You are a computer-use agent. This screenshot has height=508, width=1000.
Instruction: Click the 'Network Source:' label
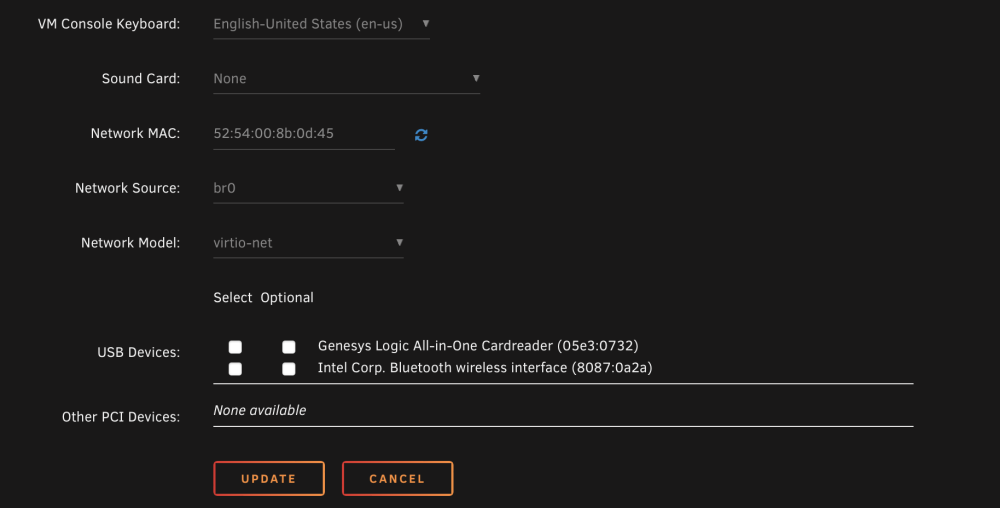point(128,189)
